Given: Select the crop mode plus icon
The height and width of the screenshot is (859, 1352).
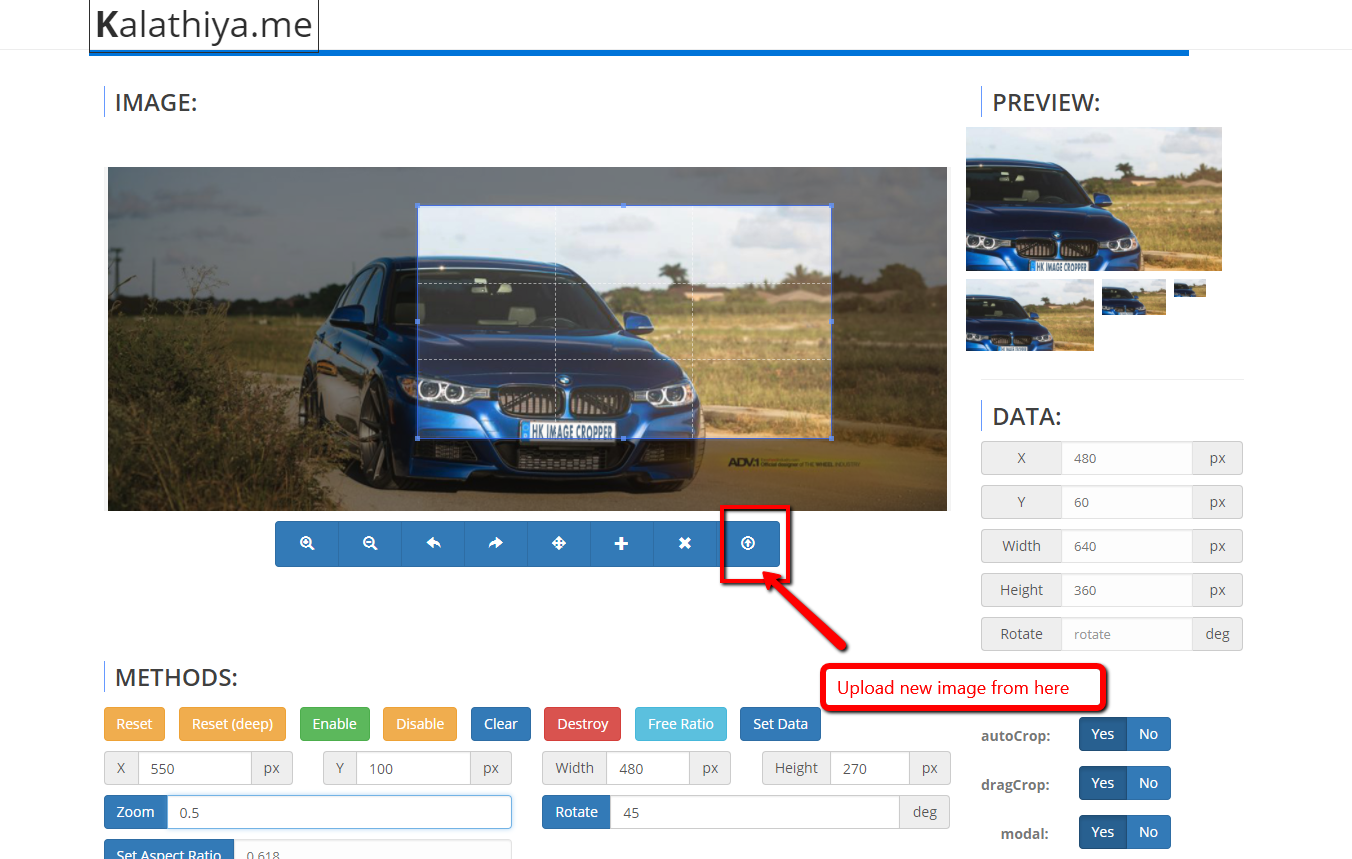Looking at the screenshot, I should (x=621, y=543).
